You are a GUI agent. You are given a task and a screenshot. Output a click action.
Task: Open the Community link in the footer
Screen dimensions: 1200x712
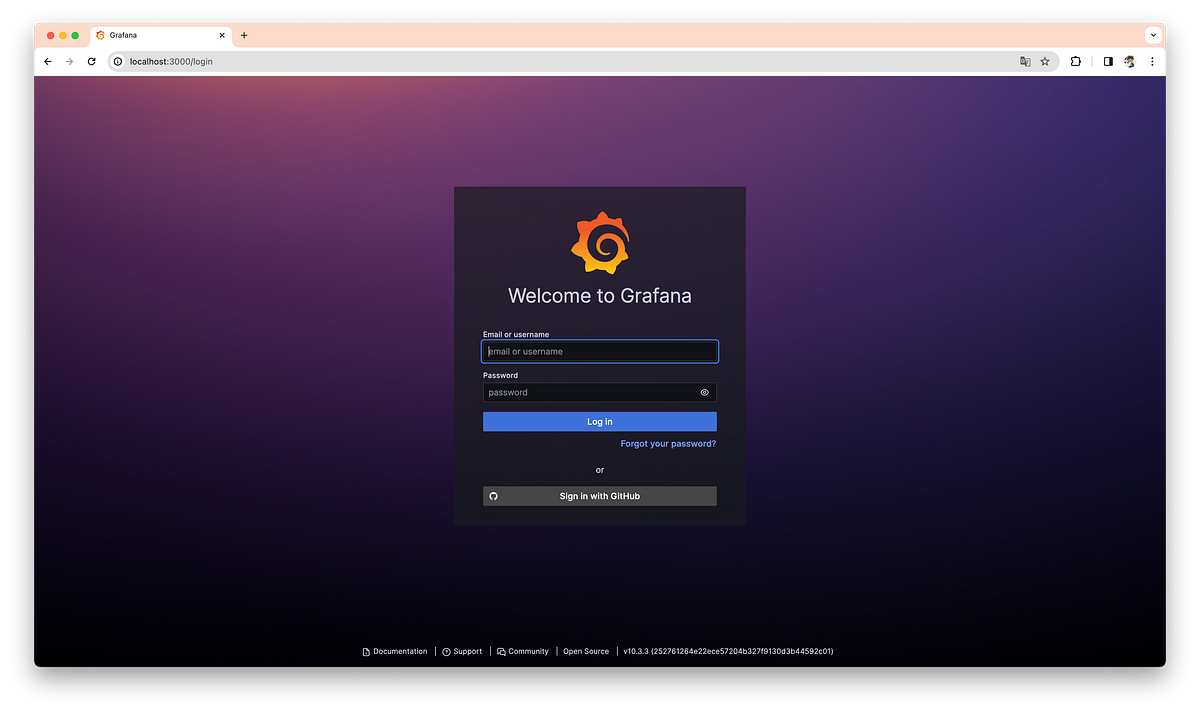(x=528, y=651)
